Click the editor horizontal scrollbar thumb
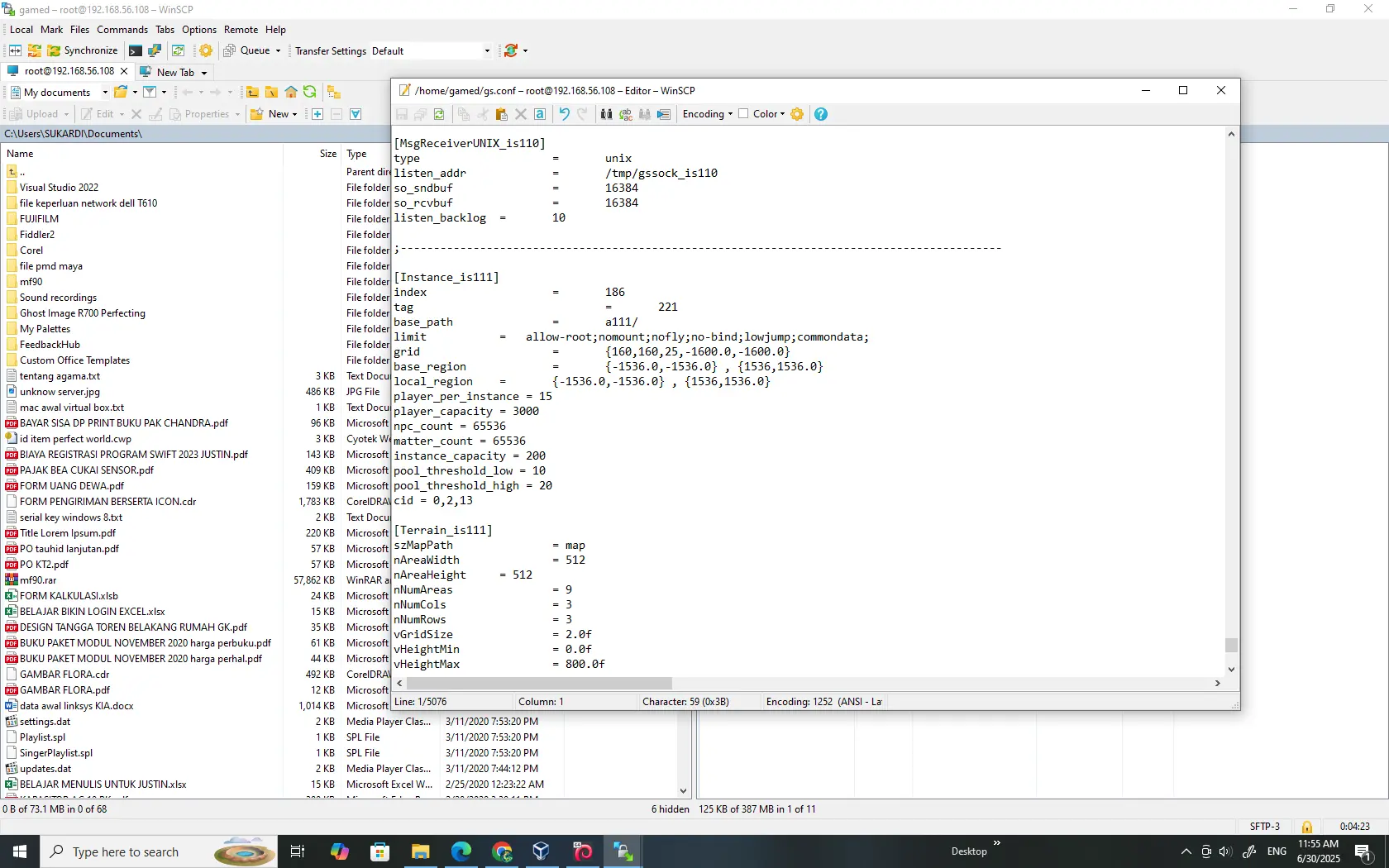The height and width of the screenshot is (868, 1389). coord(538,684)
